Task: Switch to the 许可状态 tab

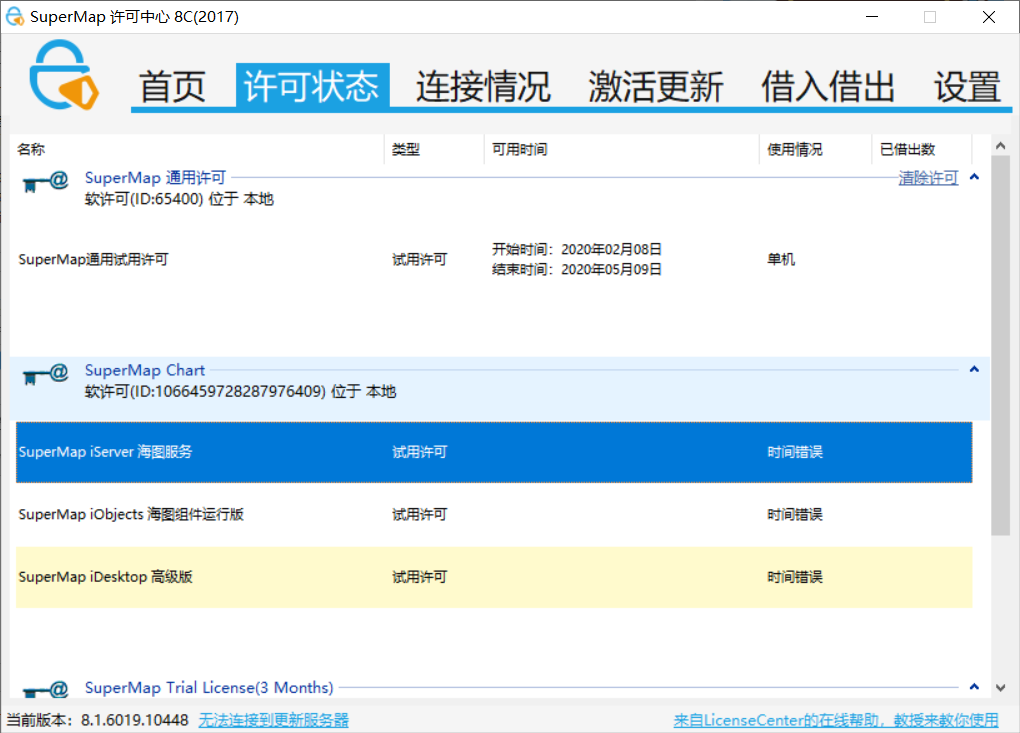Action: (312, 85)
